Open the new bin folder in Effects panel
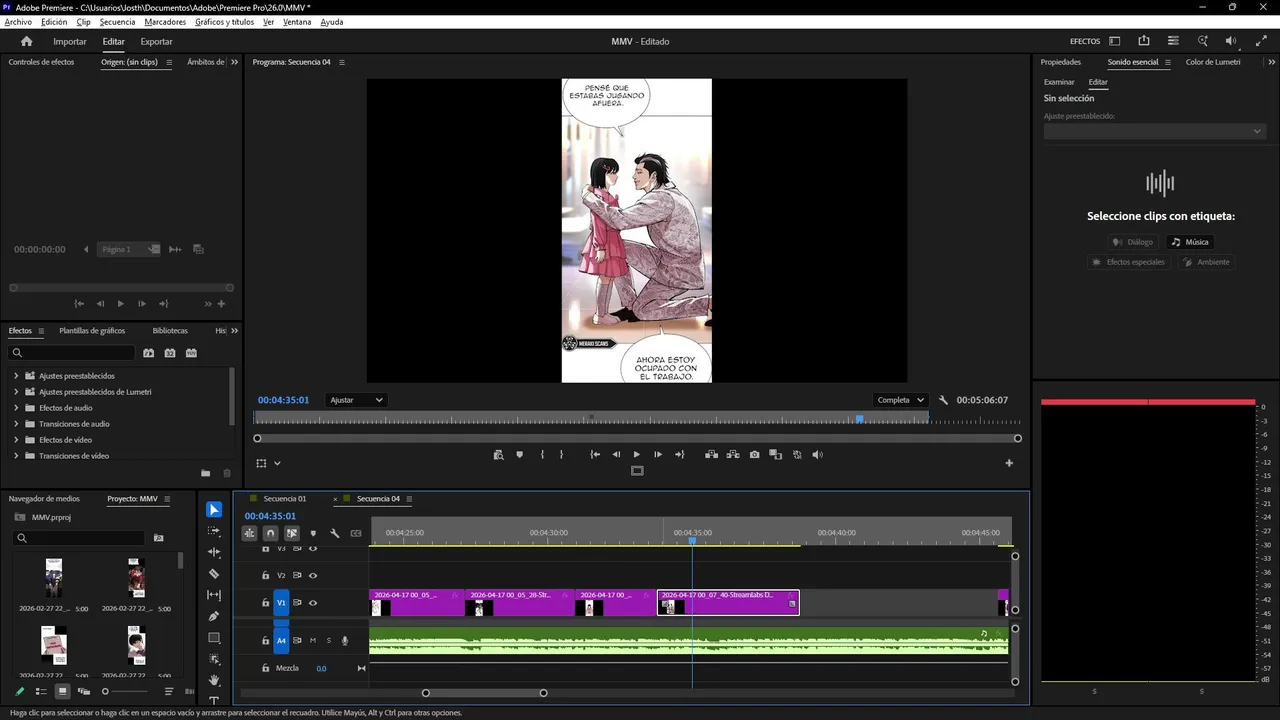This screenshot has height=720, width=1280. coord(206,473)
